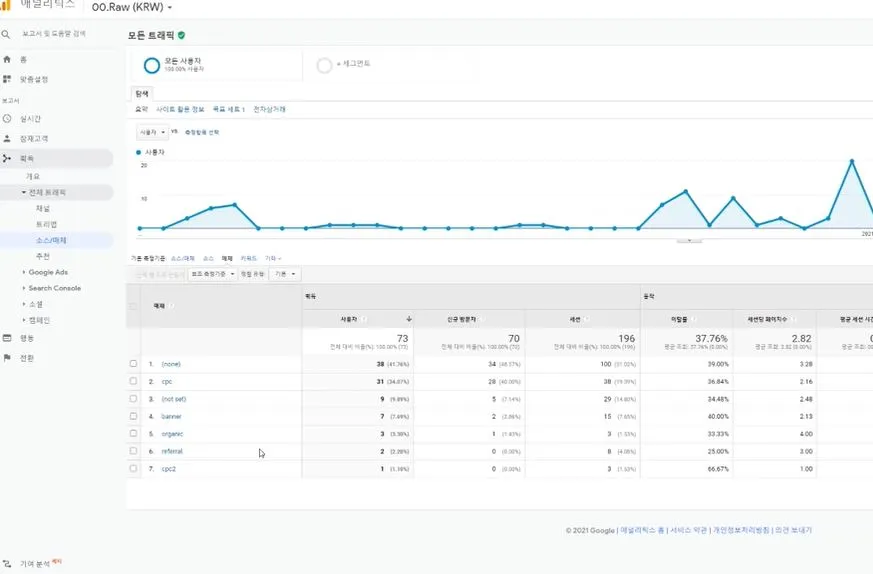
Task: Click the Analytics logo at top left
Action: click(x=6, y=4)
